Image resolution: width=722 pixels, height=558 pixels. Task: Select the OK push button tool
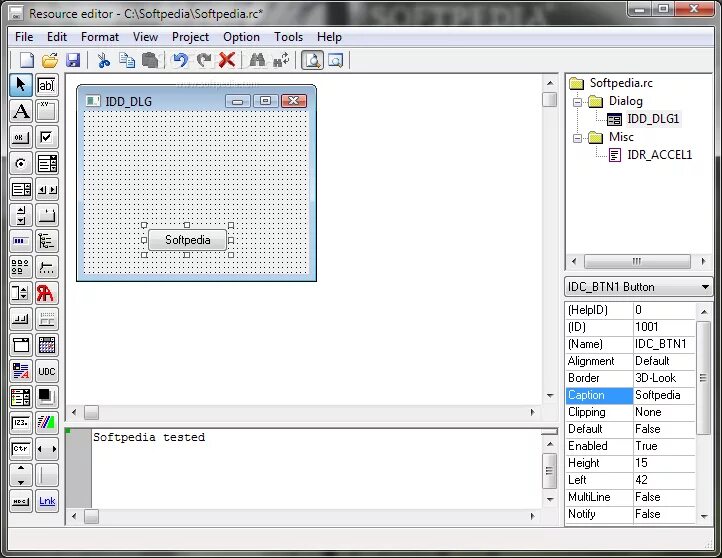tap(21, 137)
